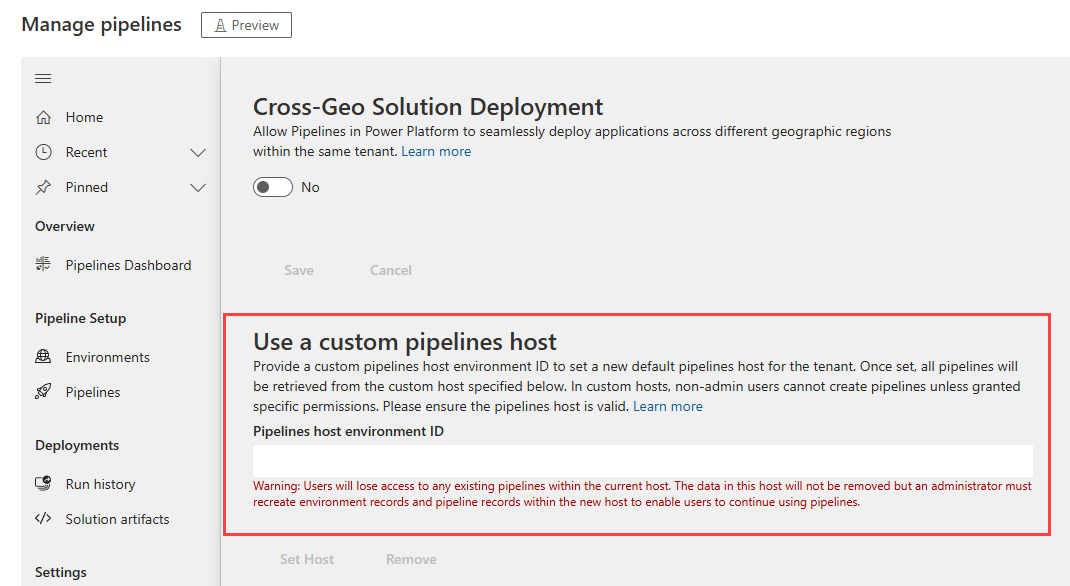
Task: Click the Deployments section heading
Action: [77, 445]
